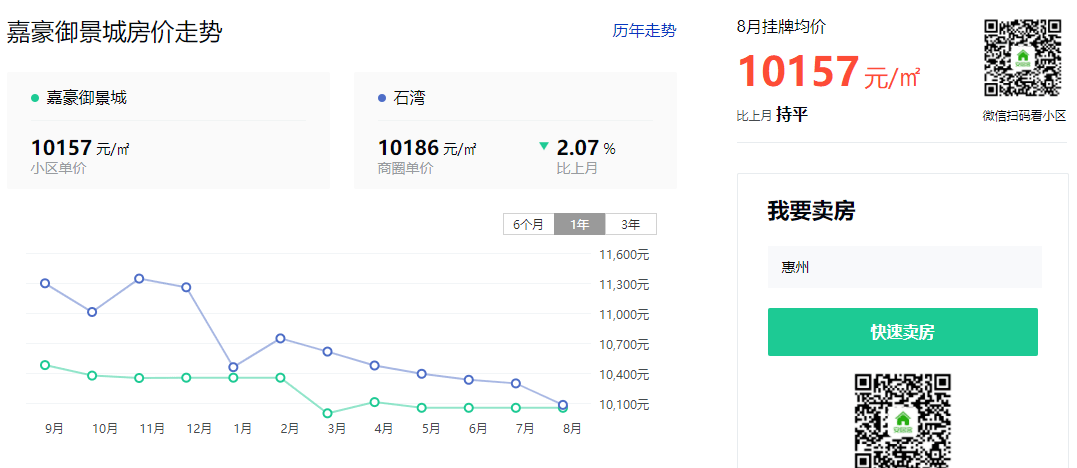
Task: Open the 历年走势 link
Action: point(644,31)
